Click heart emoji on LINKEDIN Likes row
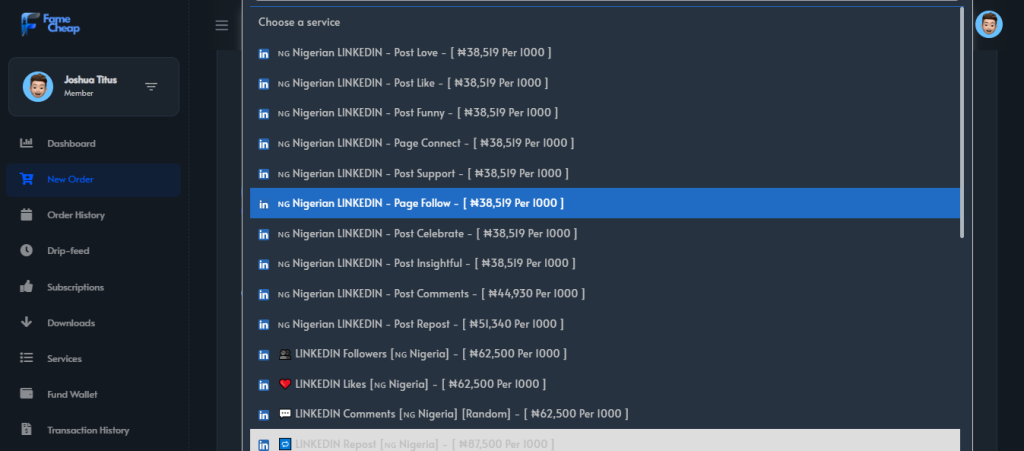This screenshot has width=1024, height=451. (x=285, y=384)
